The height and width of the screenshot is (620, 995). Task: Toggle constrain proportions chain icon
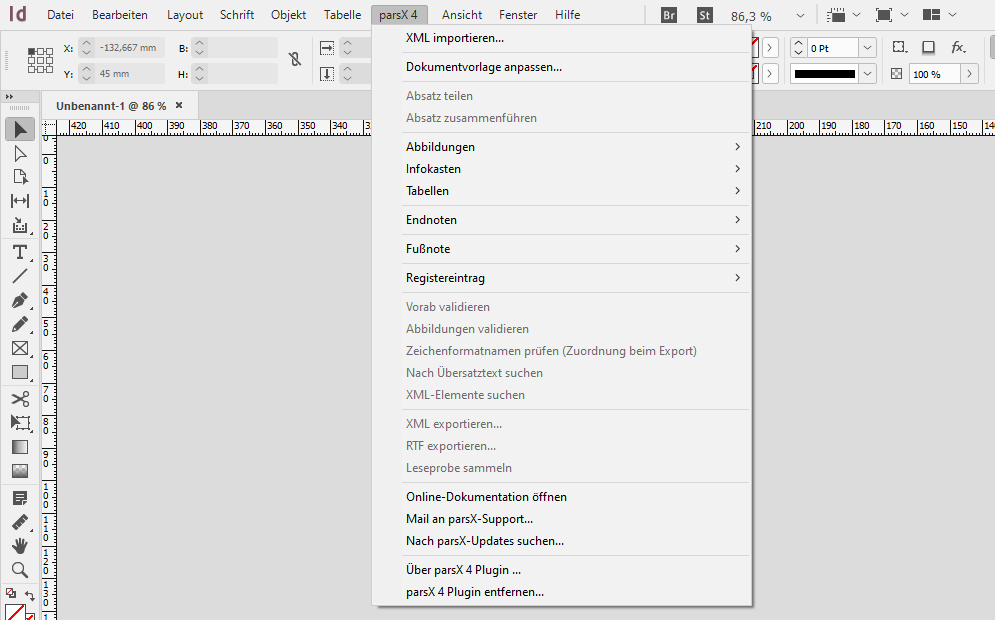click(x=294, y=60)
